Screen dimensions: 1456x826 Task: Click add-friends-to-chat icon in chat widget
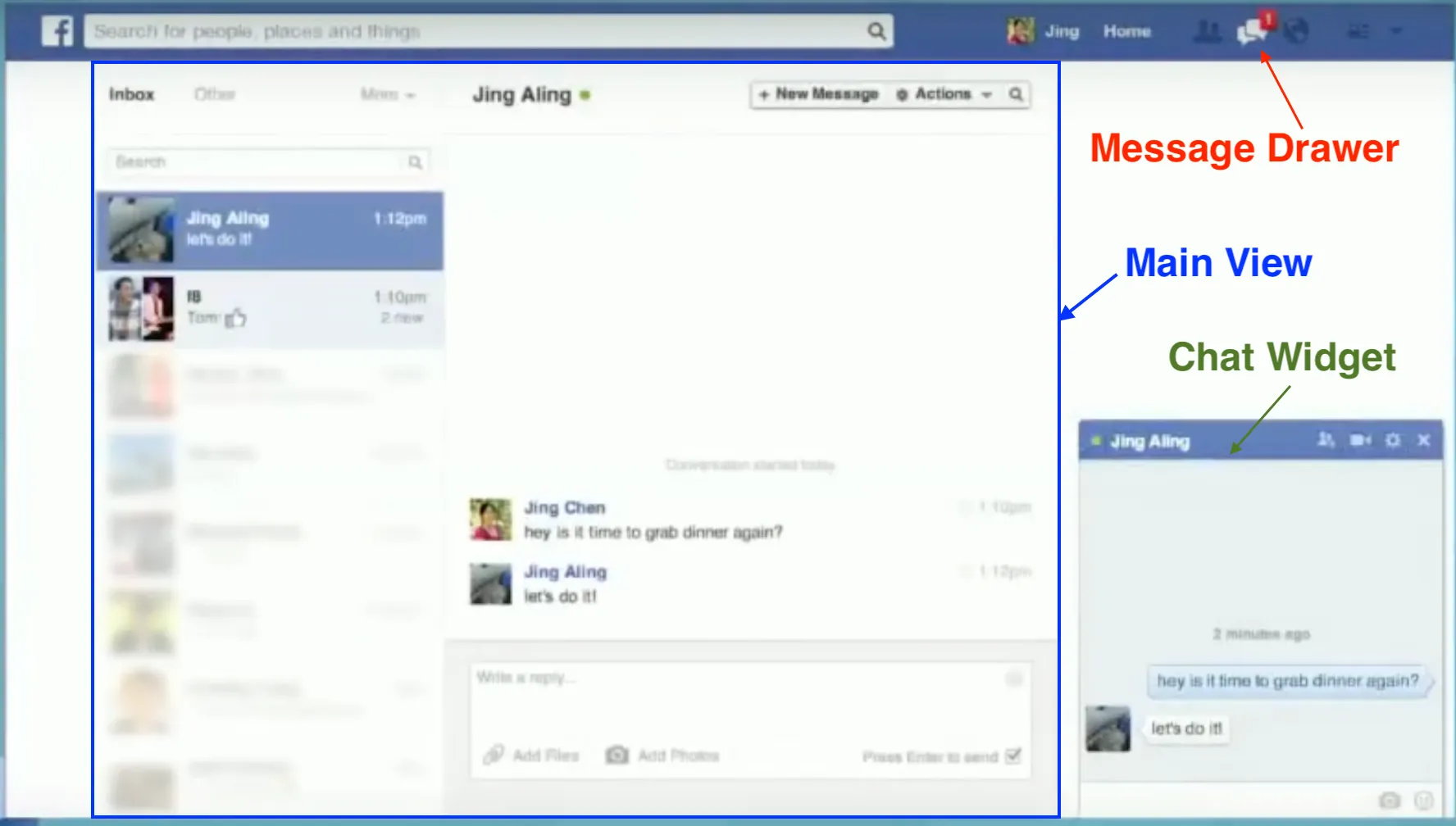pos(1326,440)
